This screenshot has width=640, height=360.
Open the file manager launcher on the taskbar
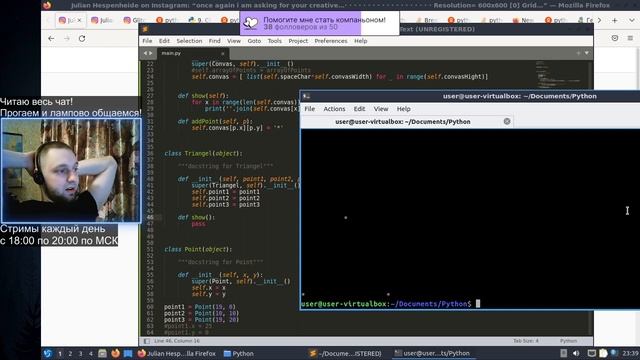coord(102,353)
